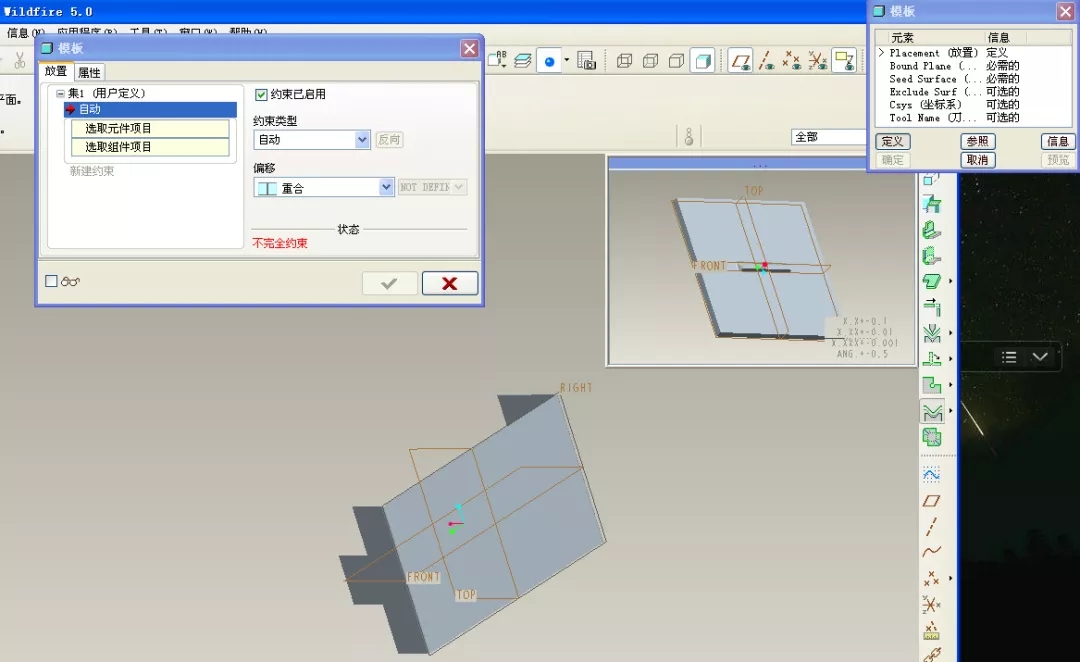Click the 反向 flip button

pos(389,139)
